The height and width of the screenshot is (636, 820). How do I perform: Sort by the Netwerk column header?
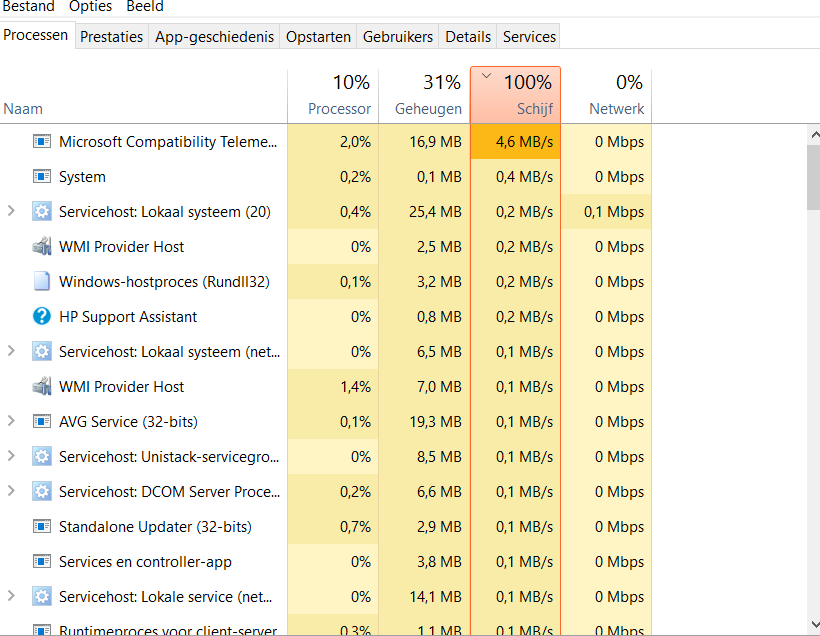[606, 96]
